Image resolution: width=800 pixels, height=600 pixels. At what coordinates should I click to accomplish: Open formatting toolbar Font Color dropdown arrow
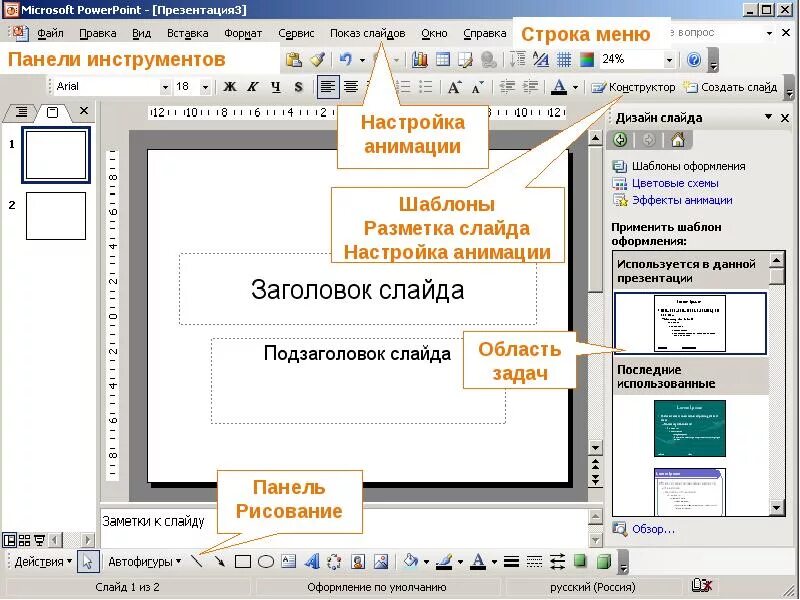[x=575, y=87]
